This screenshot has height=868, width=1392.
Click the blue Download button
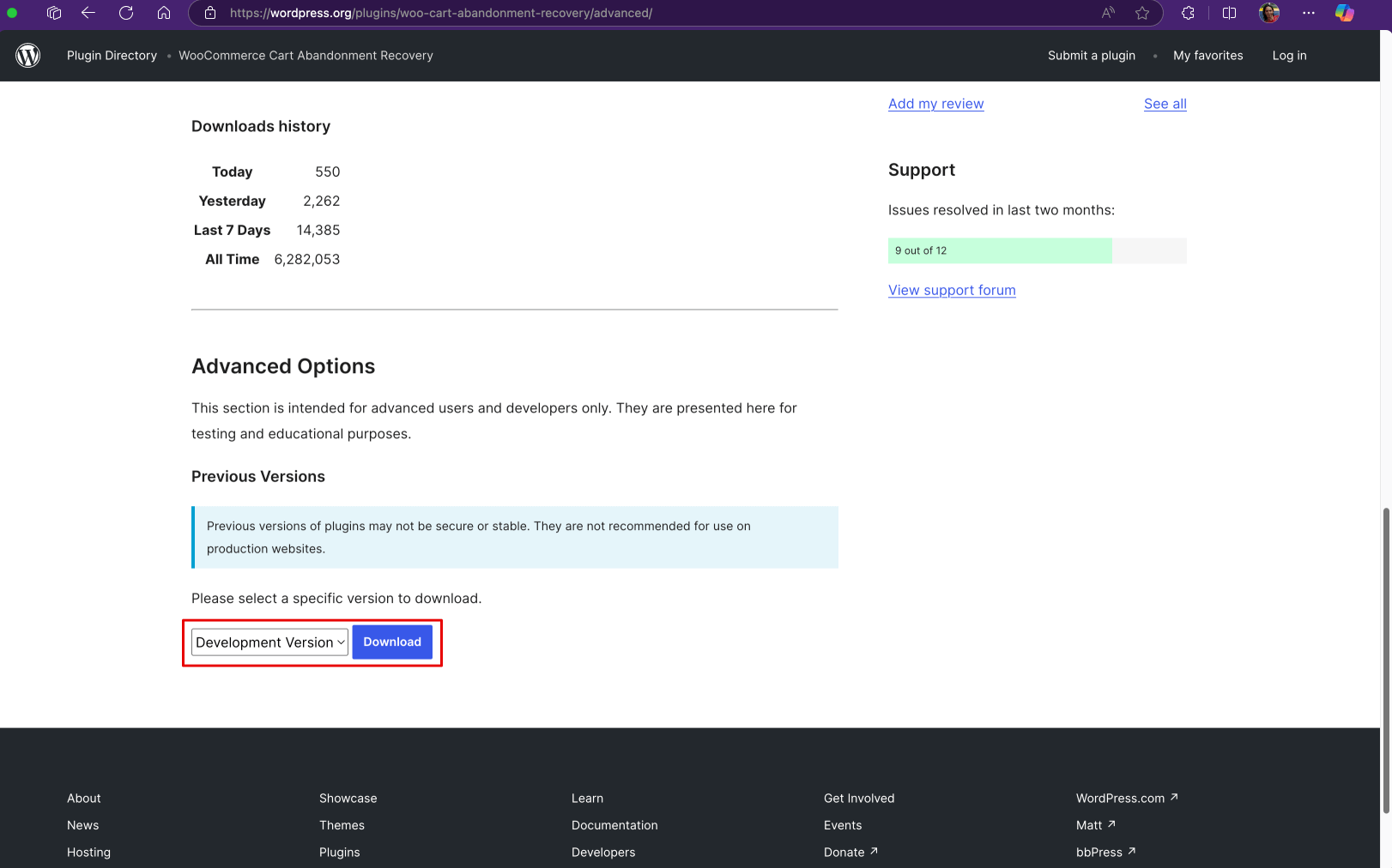click(392, 642)
